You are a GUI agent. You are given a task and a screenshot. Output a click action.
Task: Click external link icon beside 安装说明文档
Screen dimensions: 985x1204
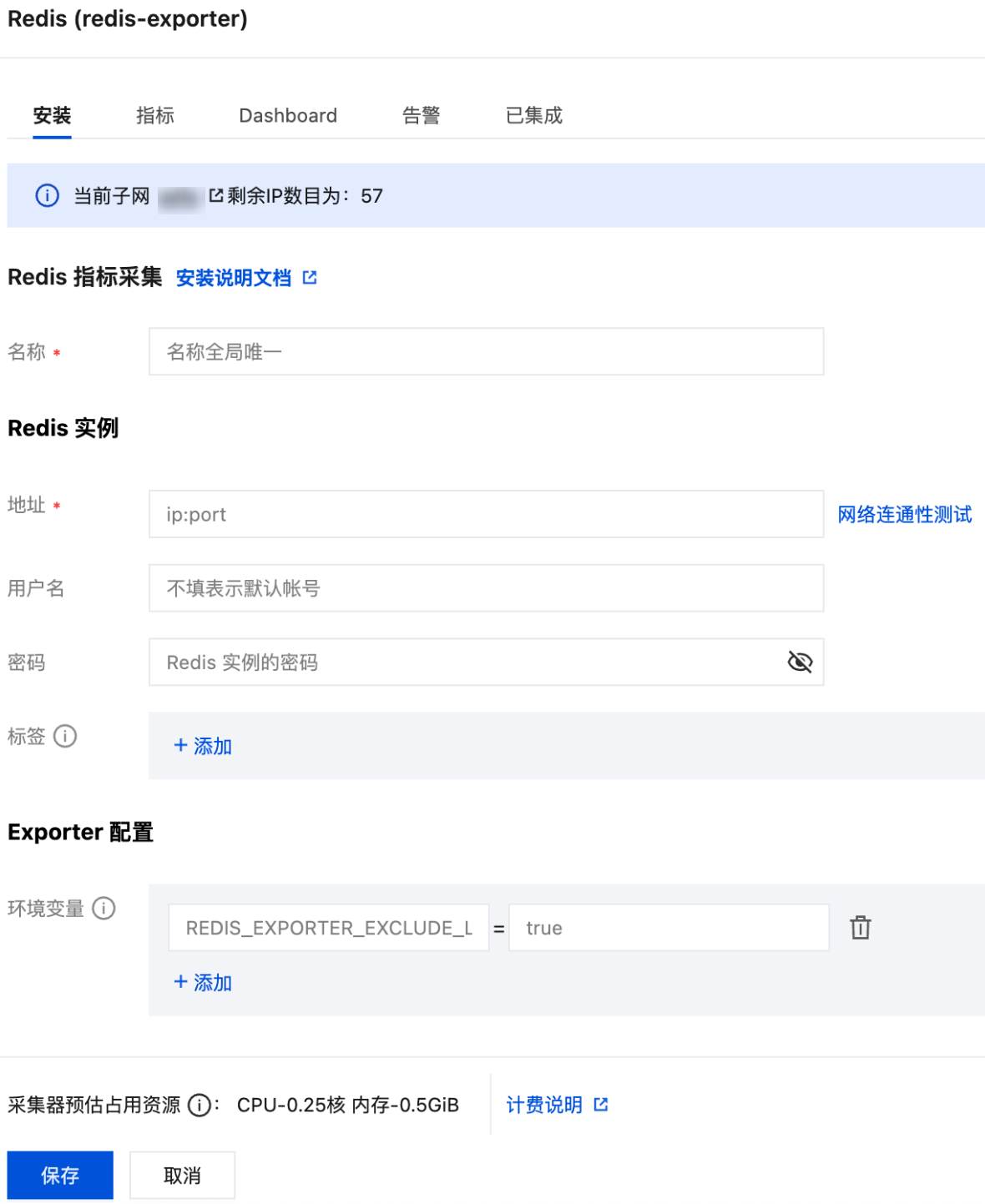310,277
